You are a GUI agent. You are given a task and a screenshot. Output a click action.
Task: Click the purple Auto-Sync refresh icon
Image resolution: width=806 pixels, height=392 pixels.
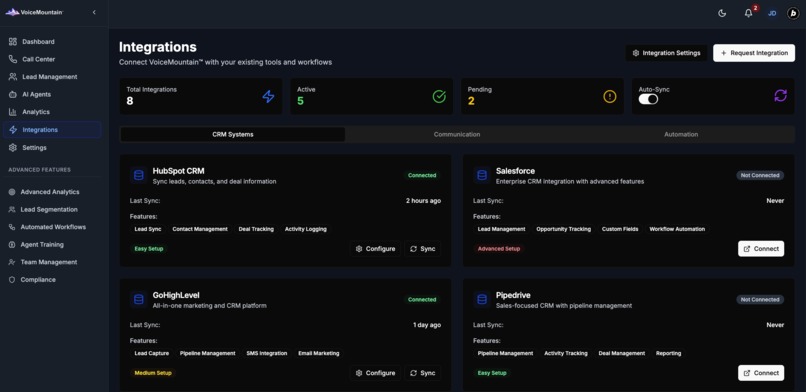[780, 96]
